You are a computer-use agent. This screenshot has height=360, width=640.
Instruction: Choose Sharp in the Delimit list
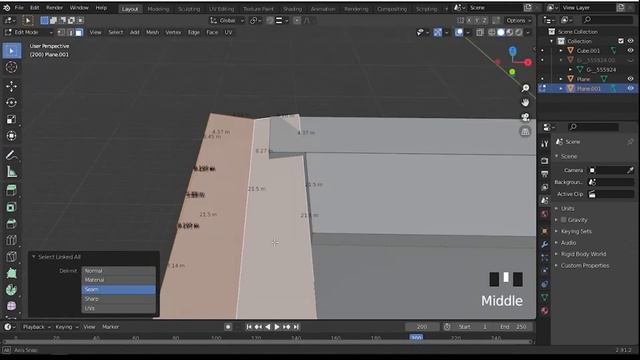118,299
